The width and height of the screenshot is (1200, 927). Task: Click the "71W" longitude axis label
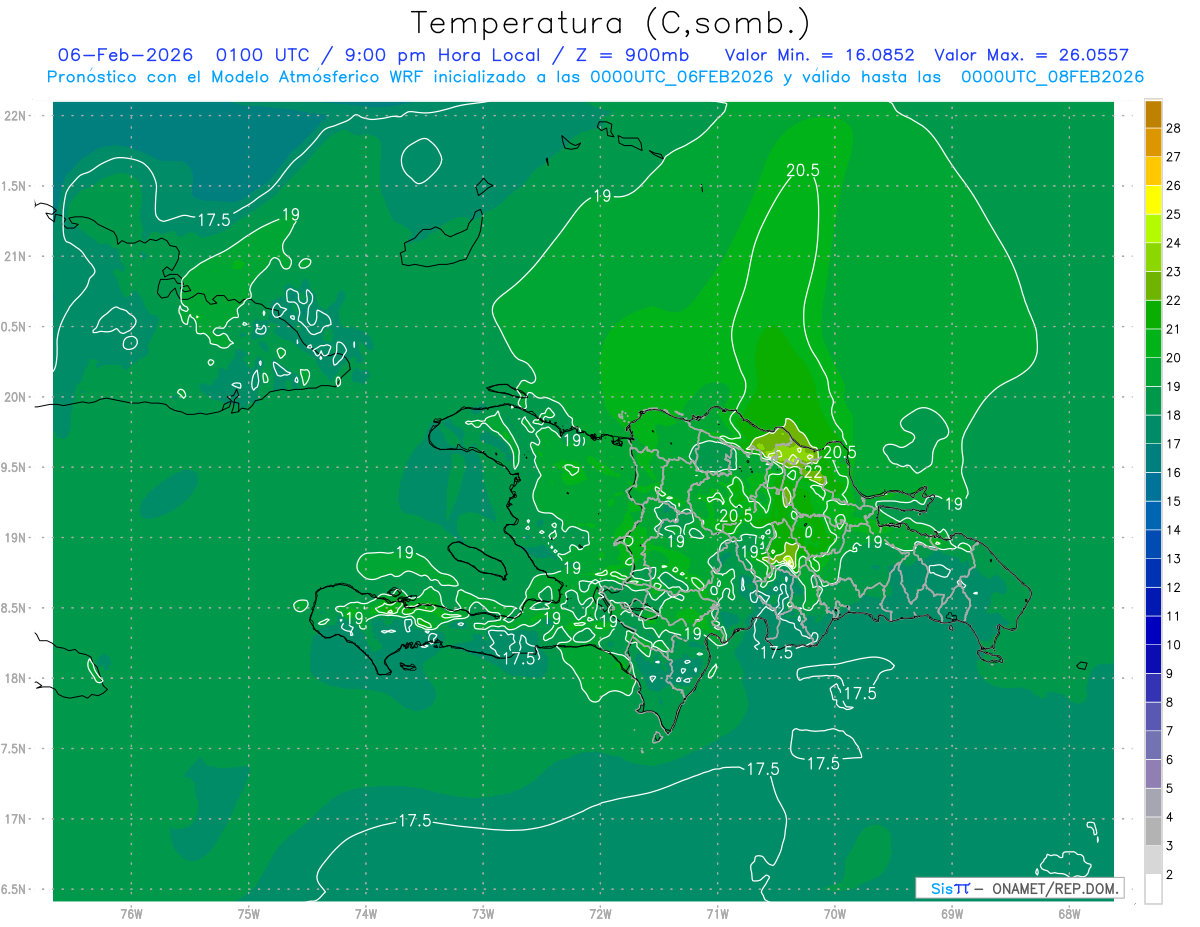click(x=717, y=914)
